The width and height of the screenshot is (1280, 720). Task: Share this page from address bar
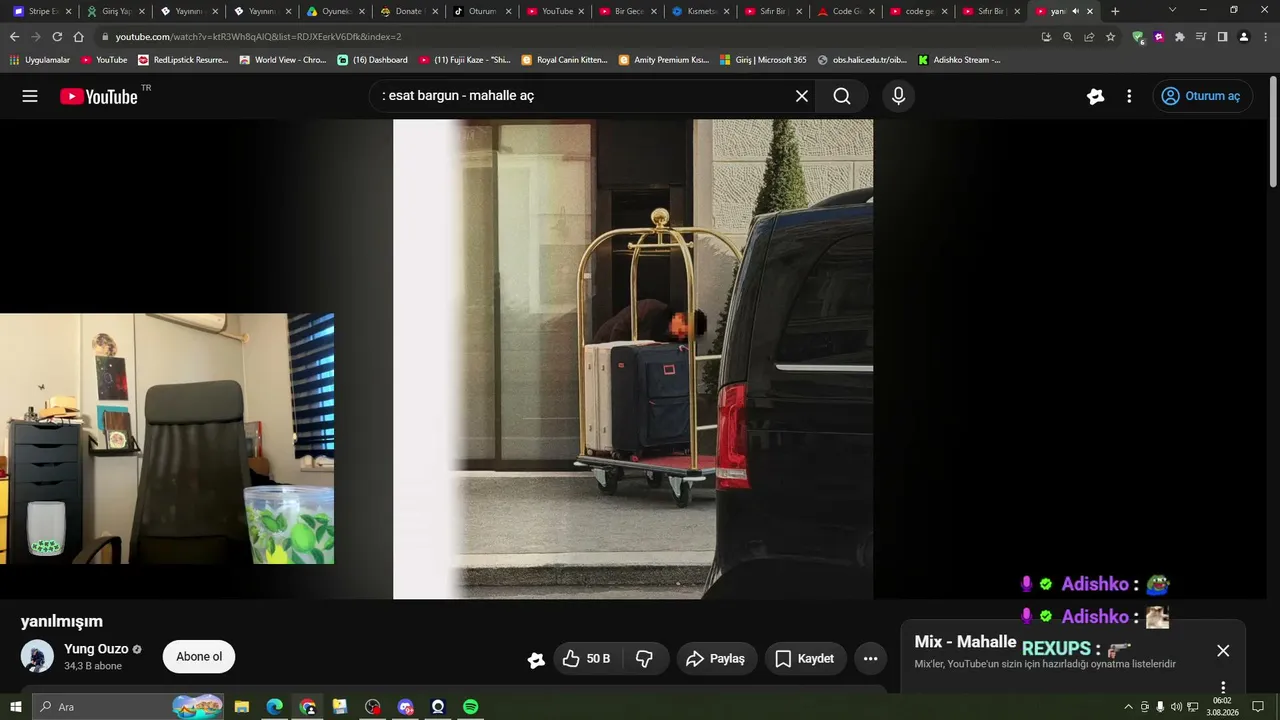click(x=1089, y=37)
